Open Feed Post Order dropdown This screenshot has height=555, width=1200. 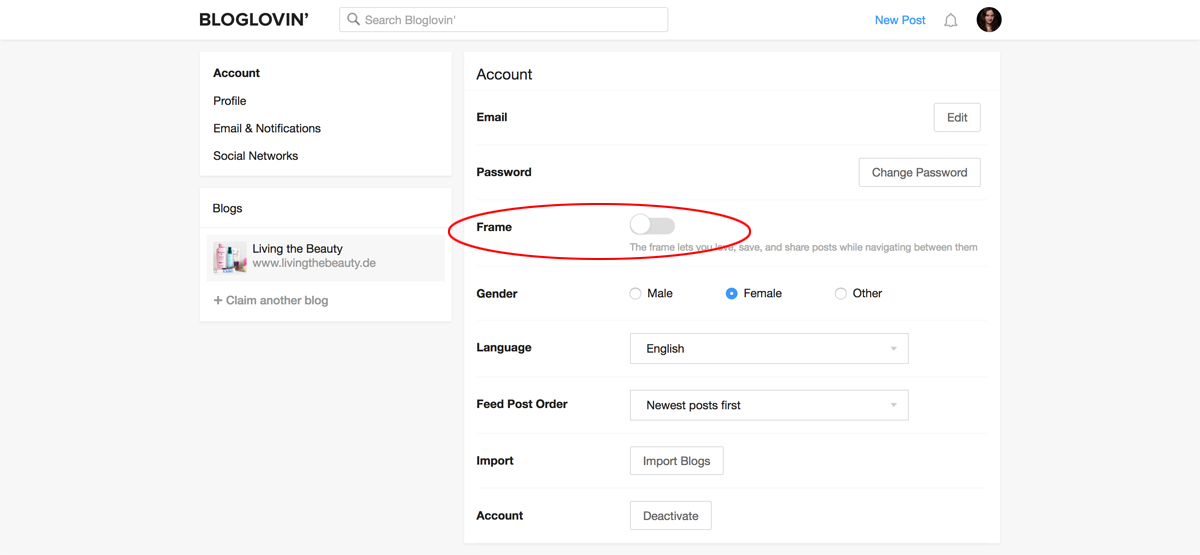[x=769, y=405]
